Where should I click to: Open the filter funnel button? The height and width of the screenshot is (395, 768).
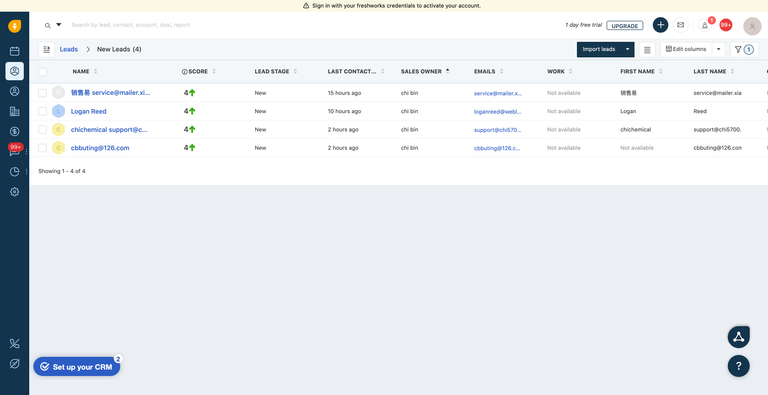tap(744, 49)
